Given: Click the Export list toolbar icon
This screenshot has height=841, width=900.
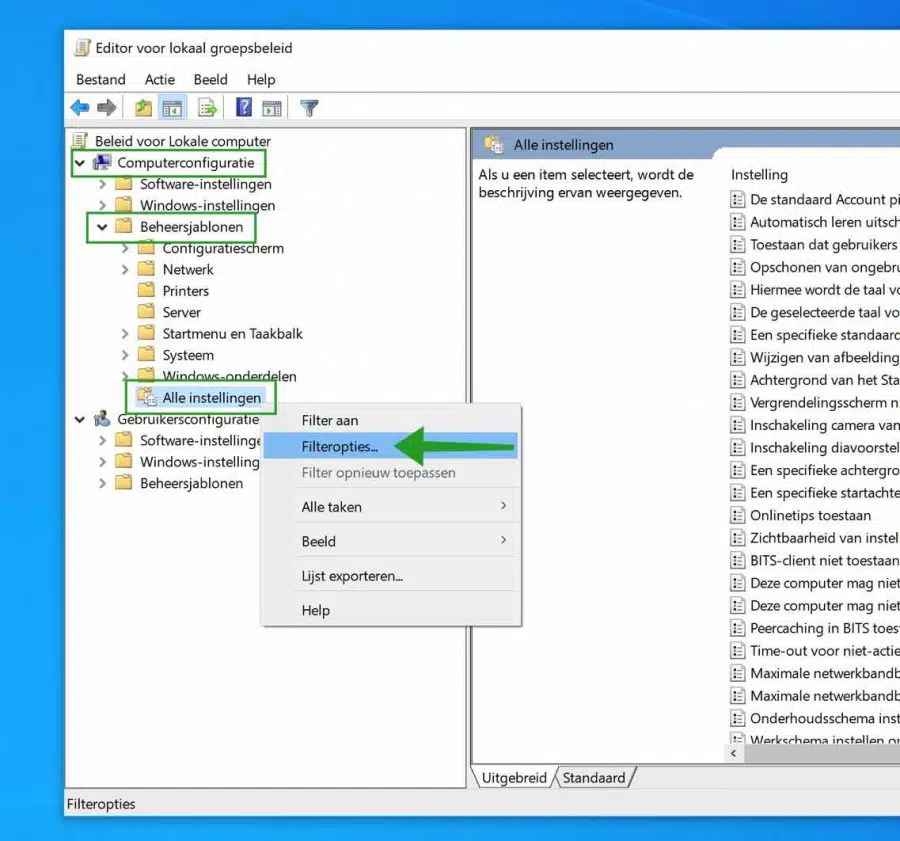Looking at the screenshot, I should click(207, 107).
